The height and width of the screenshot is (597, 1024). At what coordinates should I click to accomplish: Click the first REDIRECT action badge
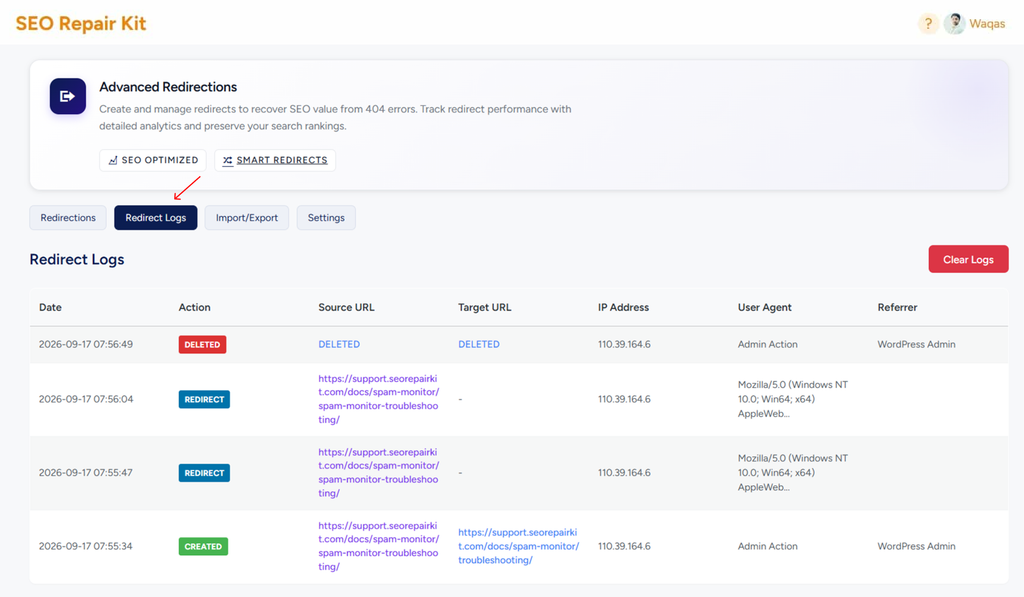(x=204, y=399)
